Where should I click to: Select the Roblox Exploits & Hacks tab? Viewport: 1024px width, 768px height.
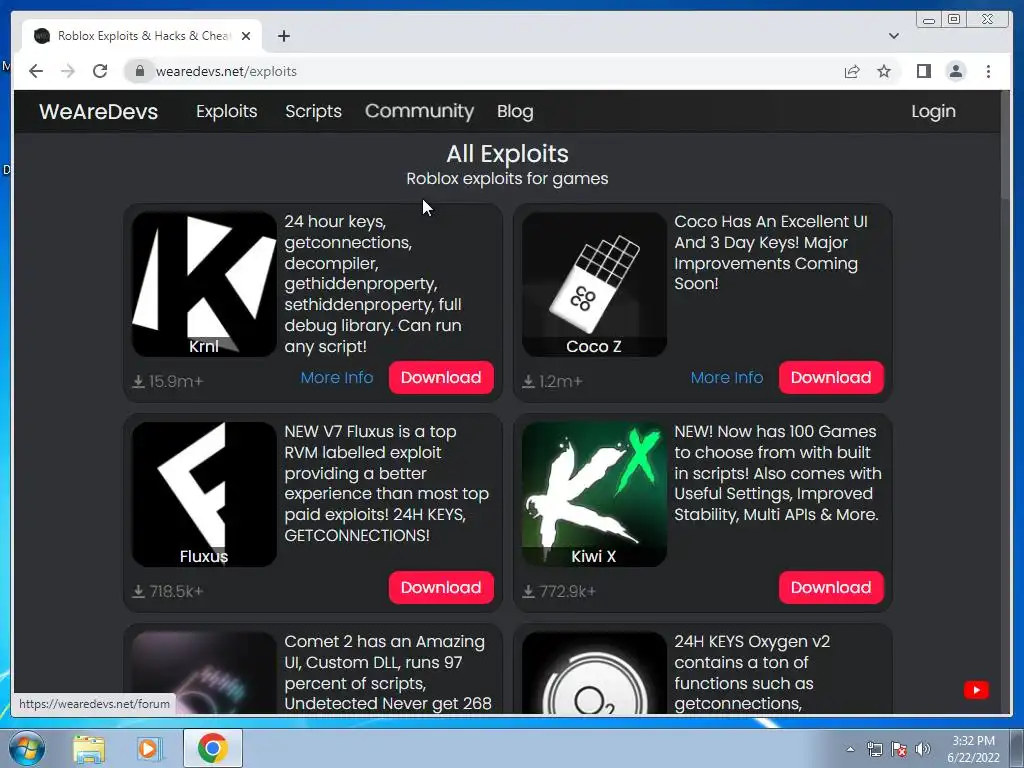[x=142, y=36]
